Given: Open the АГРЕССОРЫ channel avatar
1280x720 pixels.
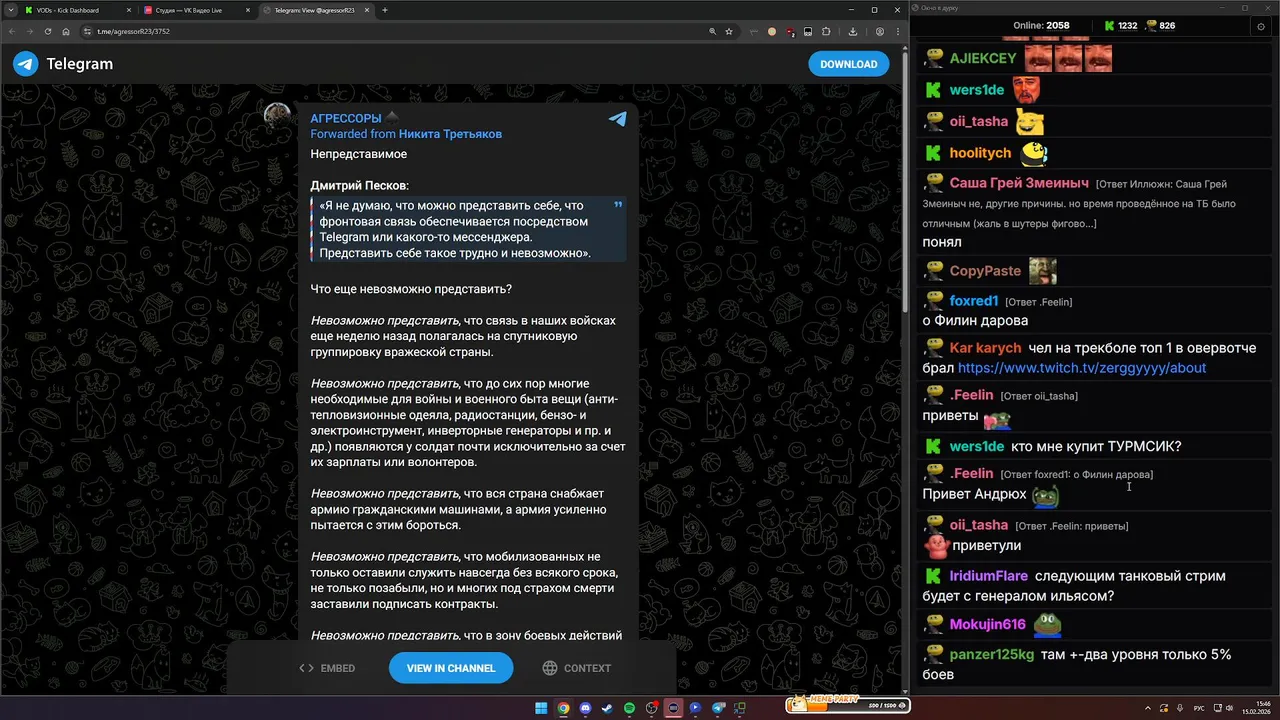Looking at the screenshot, I should pos(277,117).
